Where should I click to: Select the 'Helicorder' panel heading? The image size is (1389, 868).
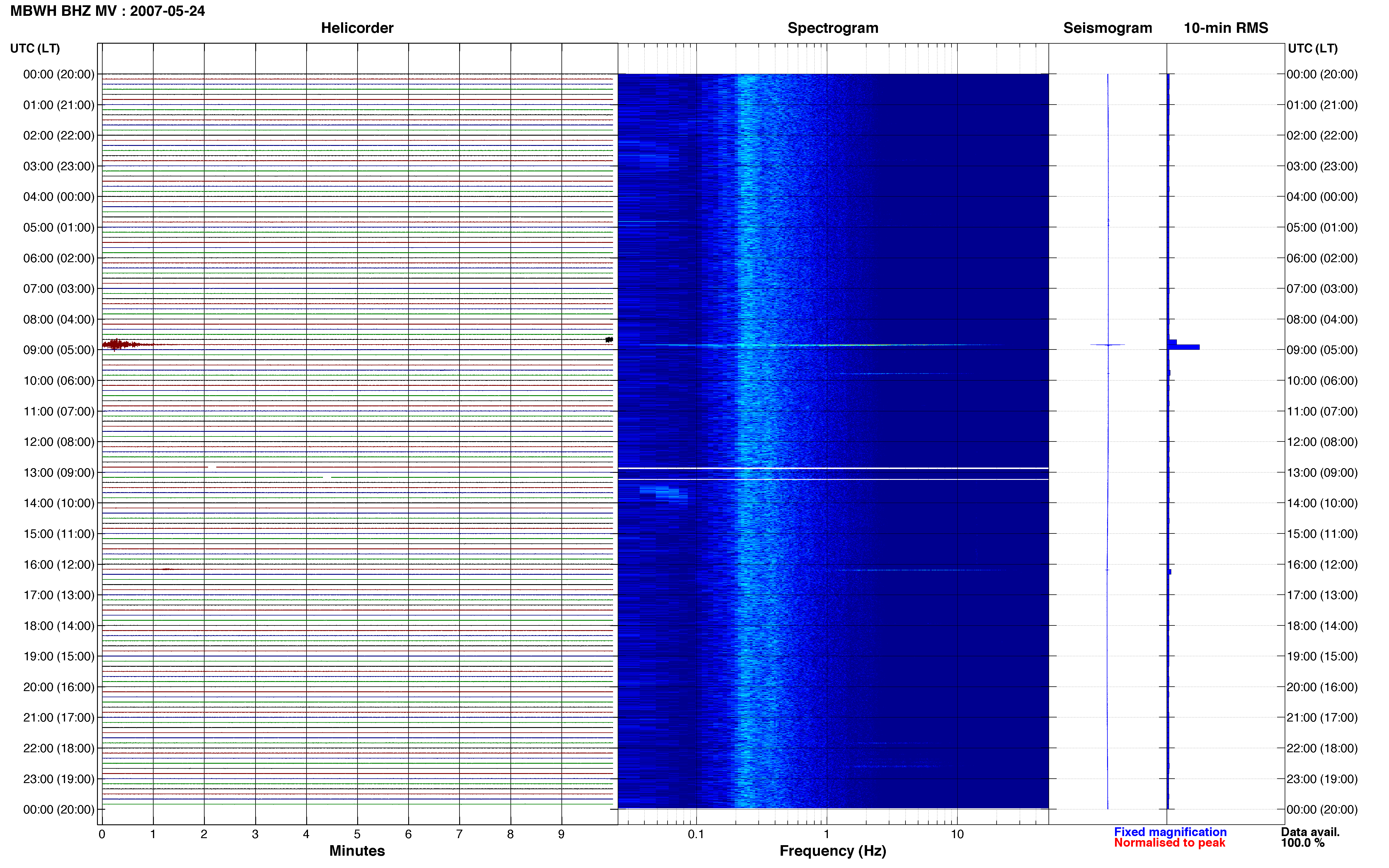(357, 28)
